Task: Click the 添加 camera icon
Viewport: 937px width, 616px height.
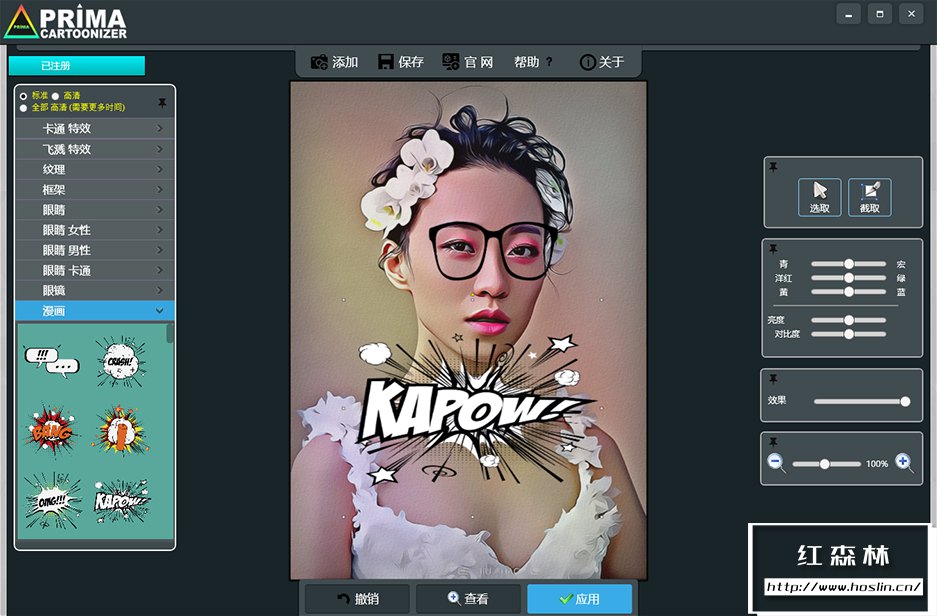Action: [319, 62]
